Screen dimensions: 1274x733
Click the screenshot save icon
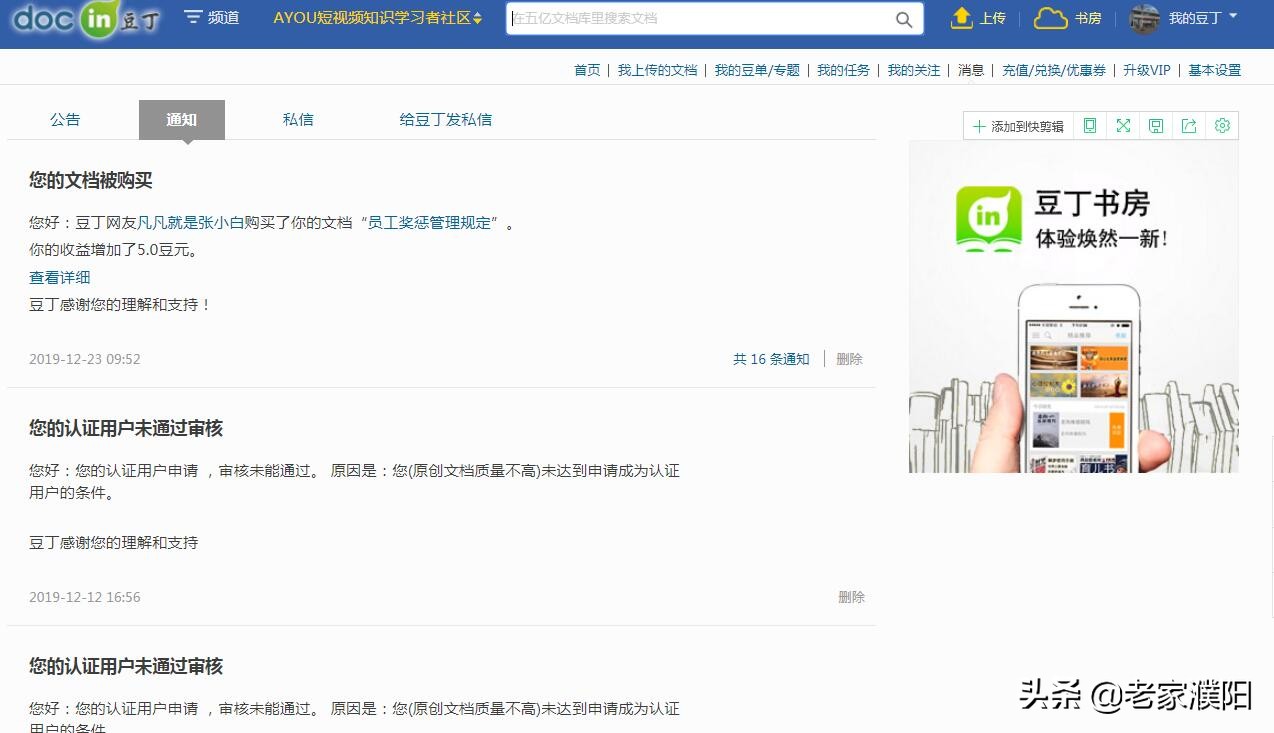point(1155,125)
